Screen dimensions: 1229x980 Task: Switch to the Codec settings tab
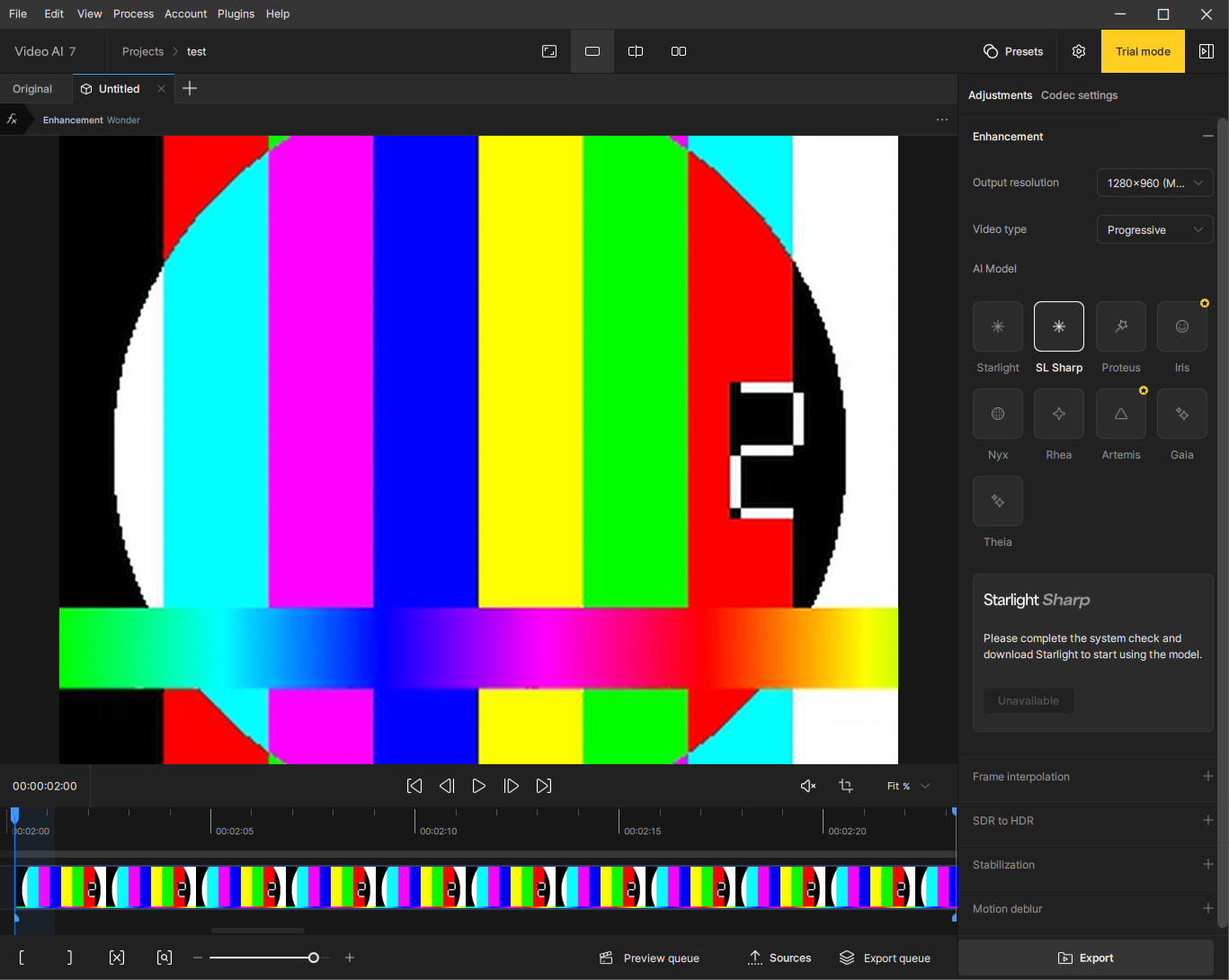(x=1079, y=95)
